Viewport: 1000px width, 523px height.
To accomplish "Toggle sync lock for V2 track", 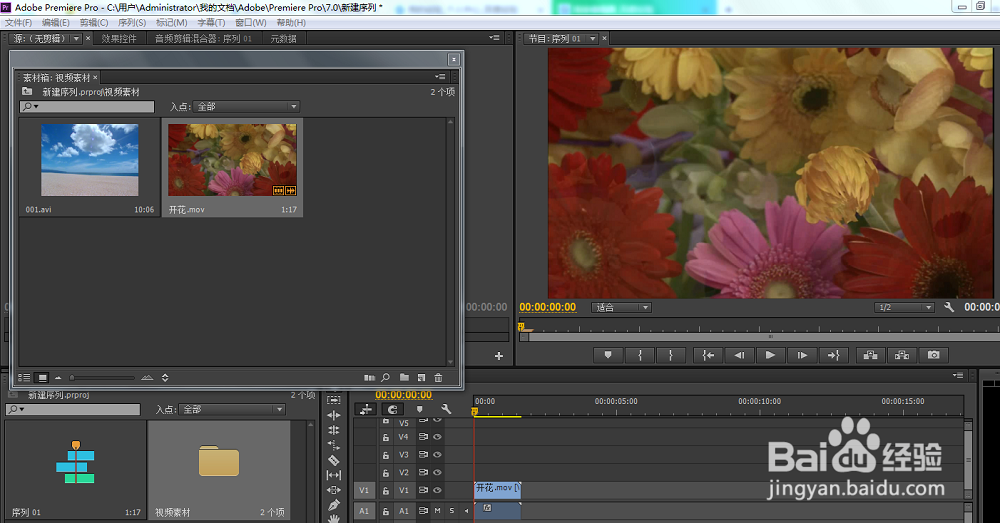I will [x=423, y=473].
